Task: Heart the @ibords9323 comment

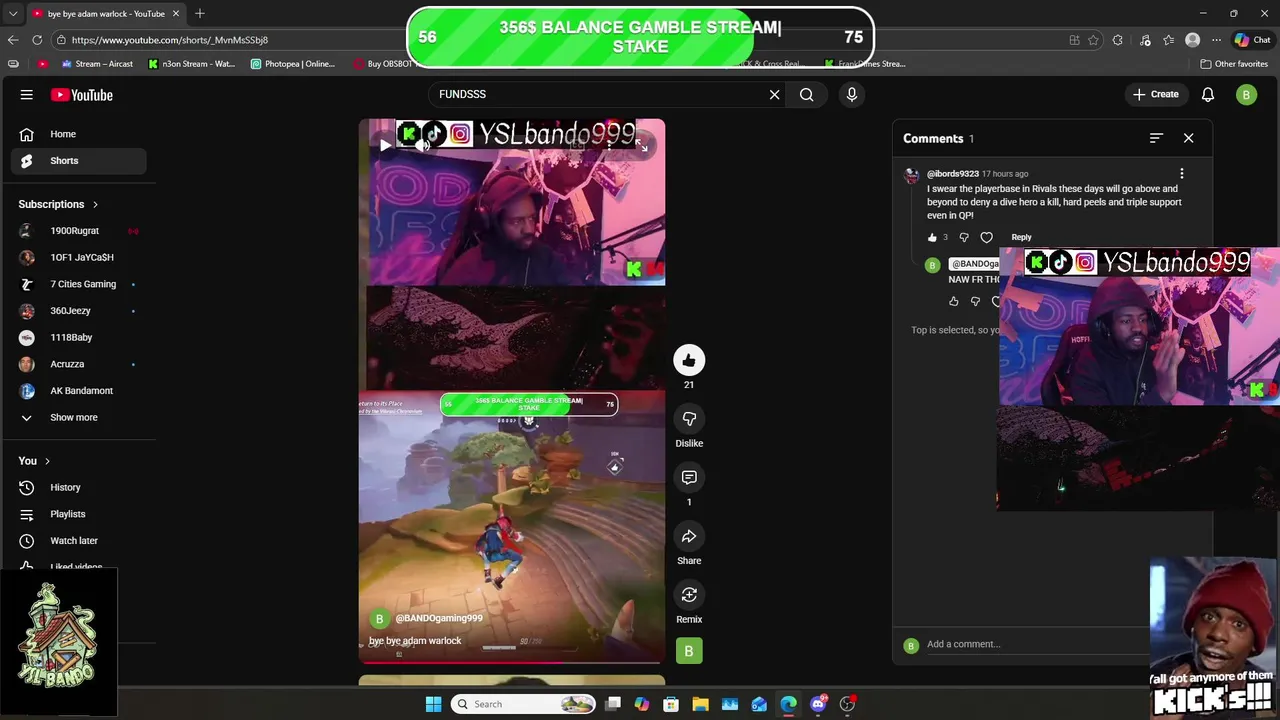Action: [987, 237]
